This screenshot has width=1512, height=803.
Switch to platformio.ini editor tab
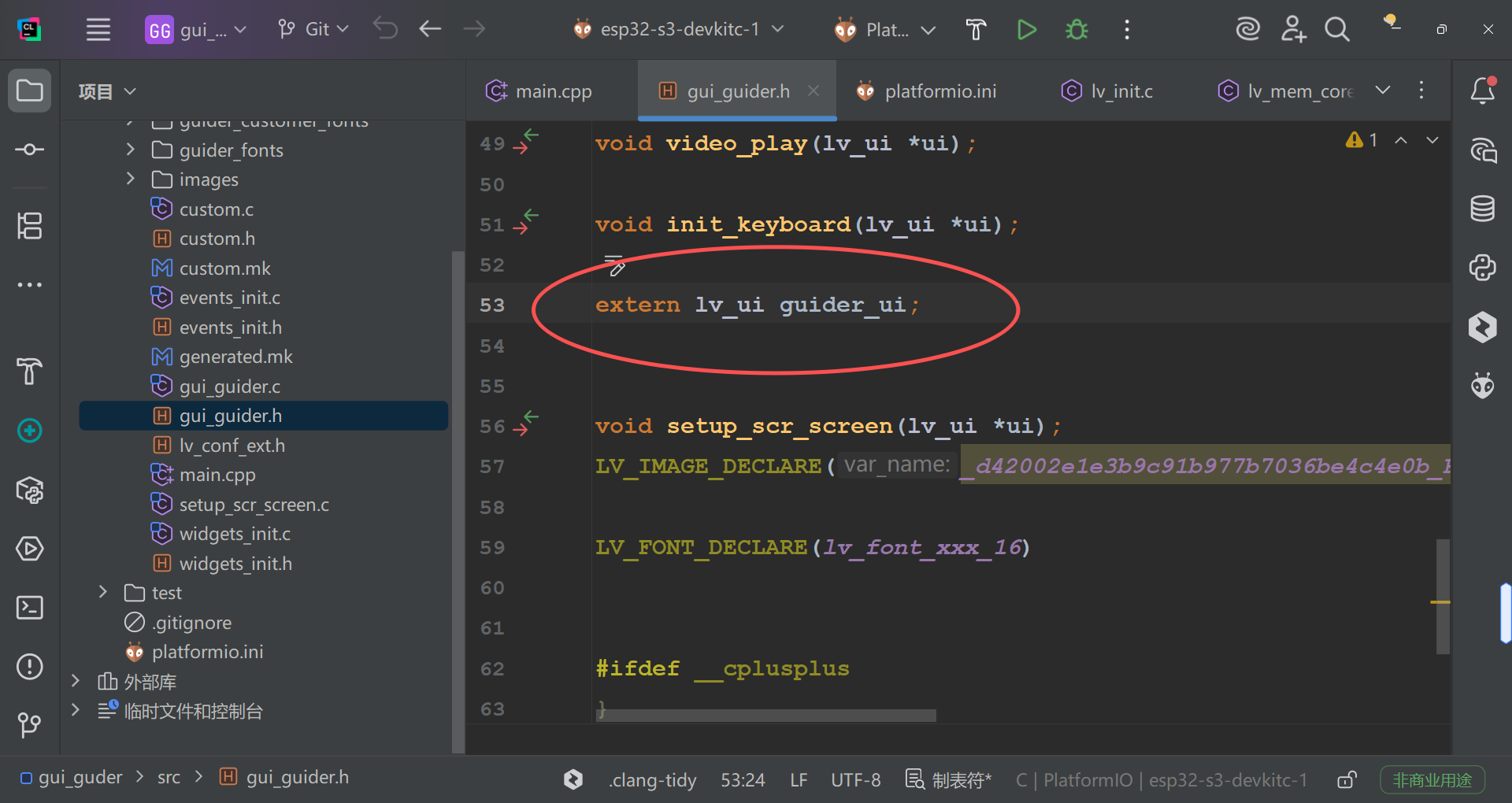[927, 91]
